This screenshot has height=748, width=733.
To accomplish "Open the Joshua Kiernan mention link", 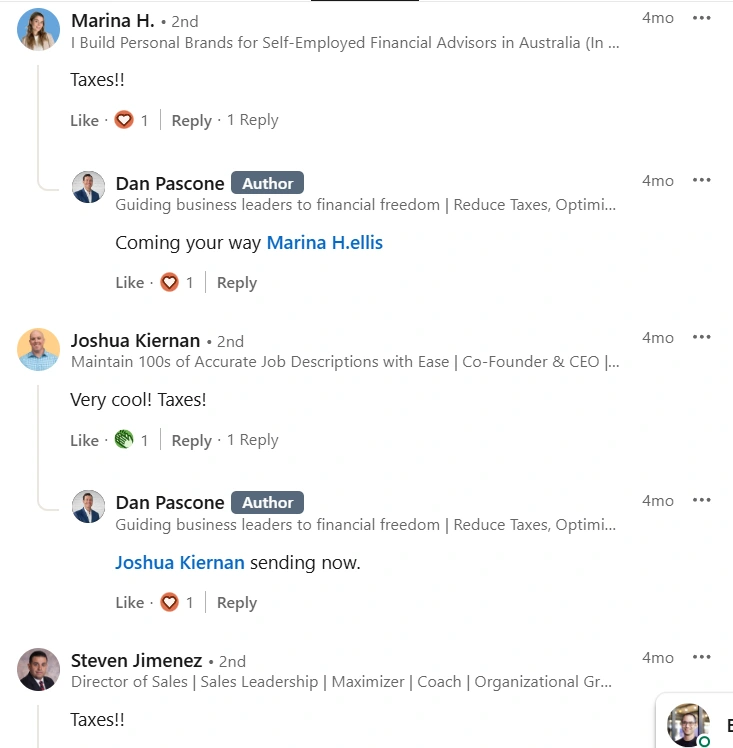I will coord(180,563).
